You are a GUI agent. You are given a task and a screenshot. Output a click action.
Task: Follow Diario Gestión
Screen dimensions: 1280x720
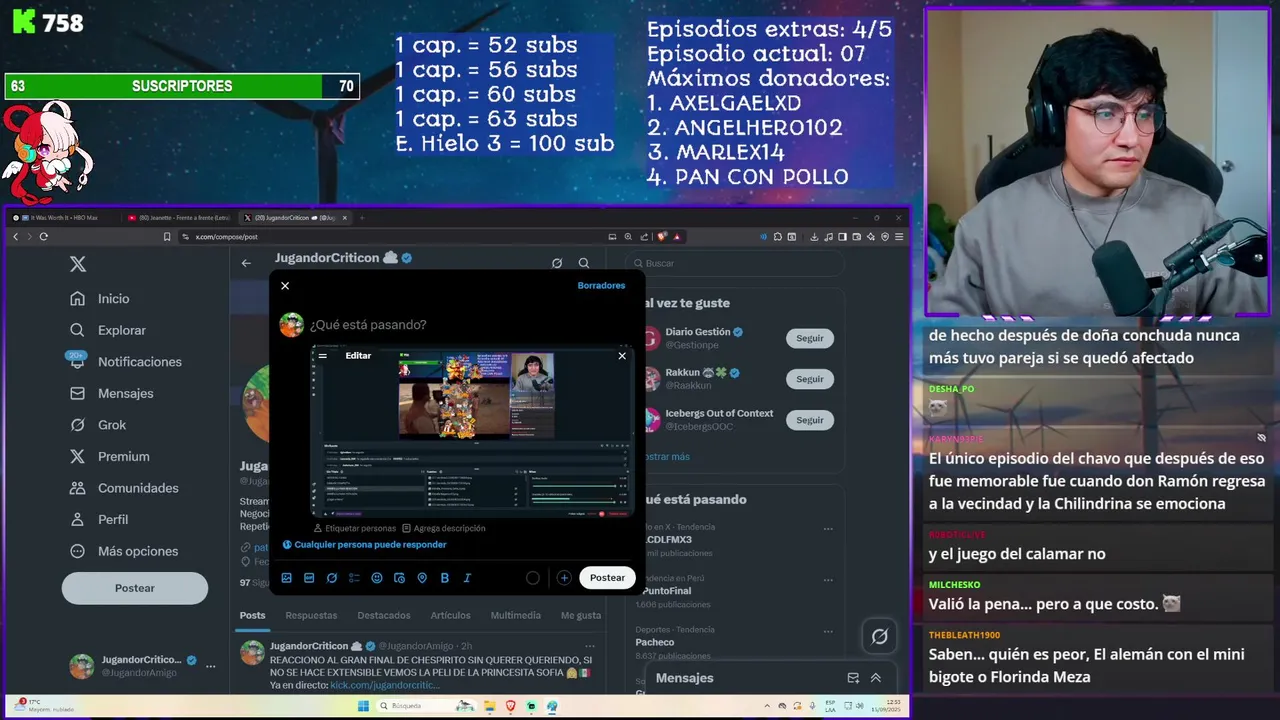click(810, 339)
